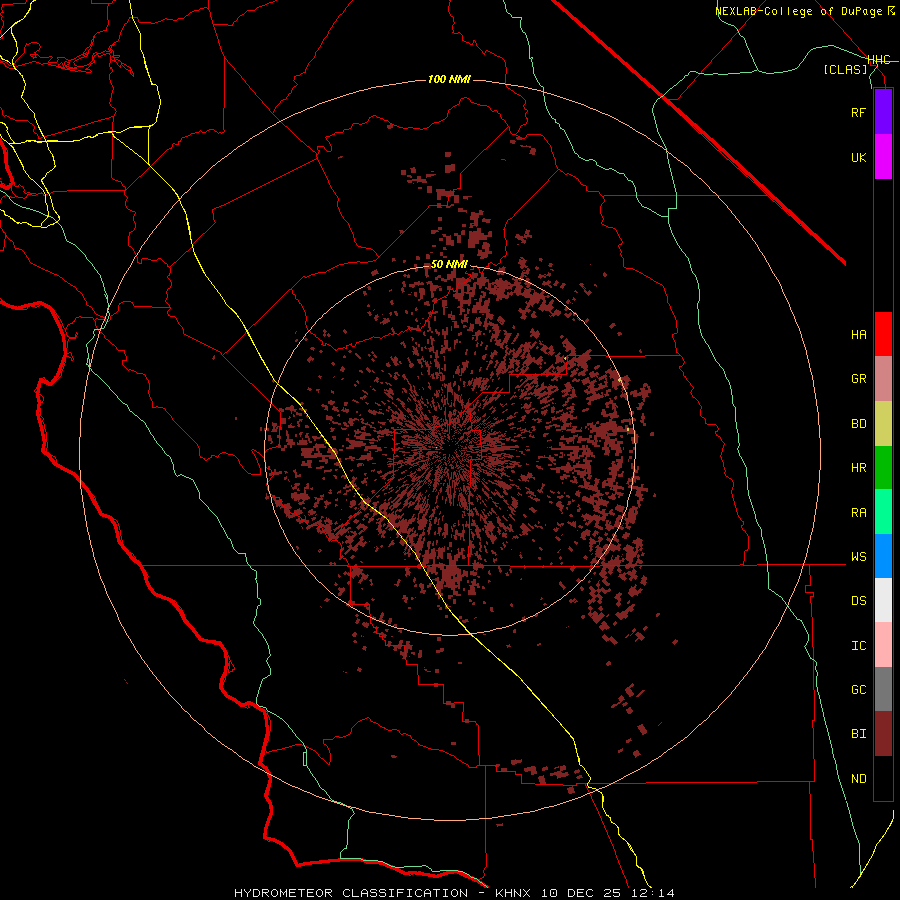Click the GR pink-brown legend swatch

point(883,379)
